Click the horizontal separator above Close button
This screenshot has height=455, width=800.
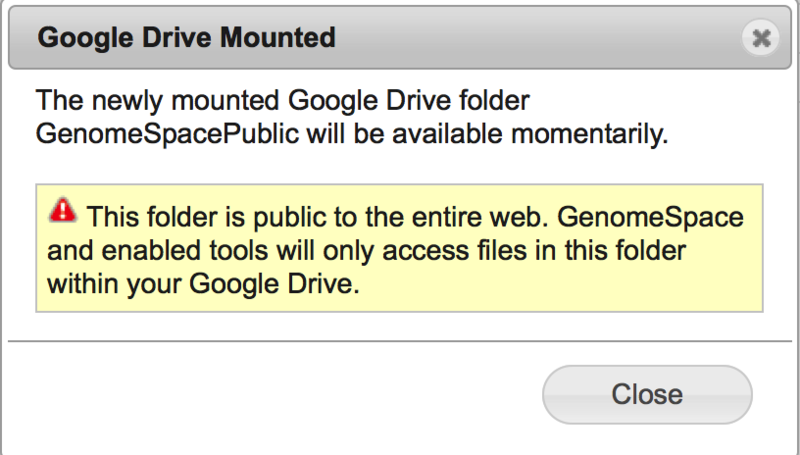400,341
